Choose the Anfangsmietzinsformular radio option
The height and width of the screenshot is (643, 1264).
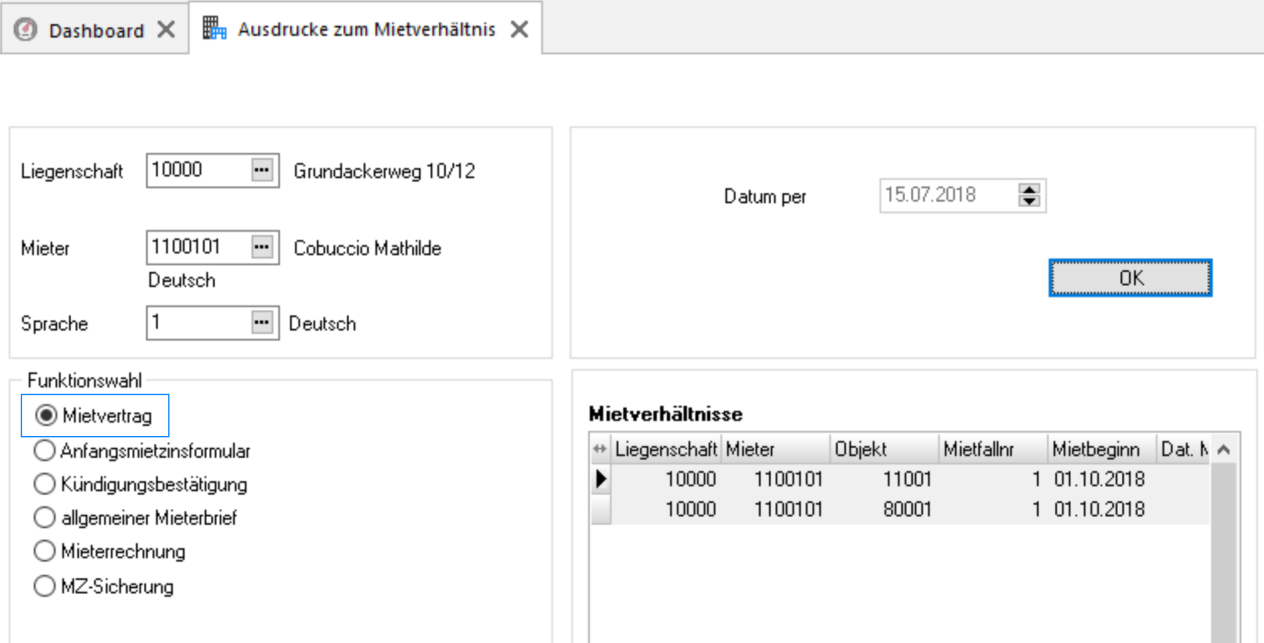[x=142, y=451]
